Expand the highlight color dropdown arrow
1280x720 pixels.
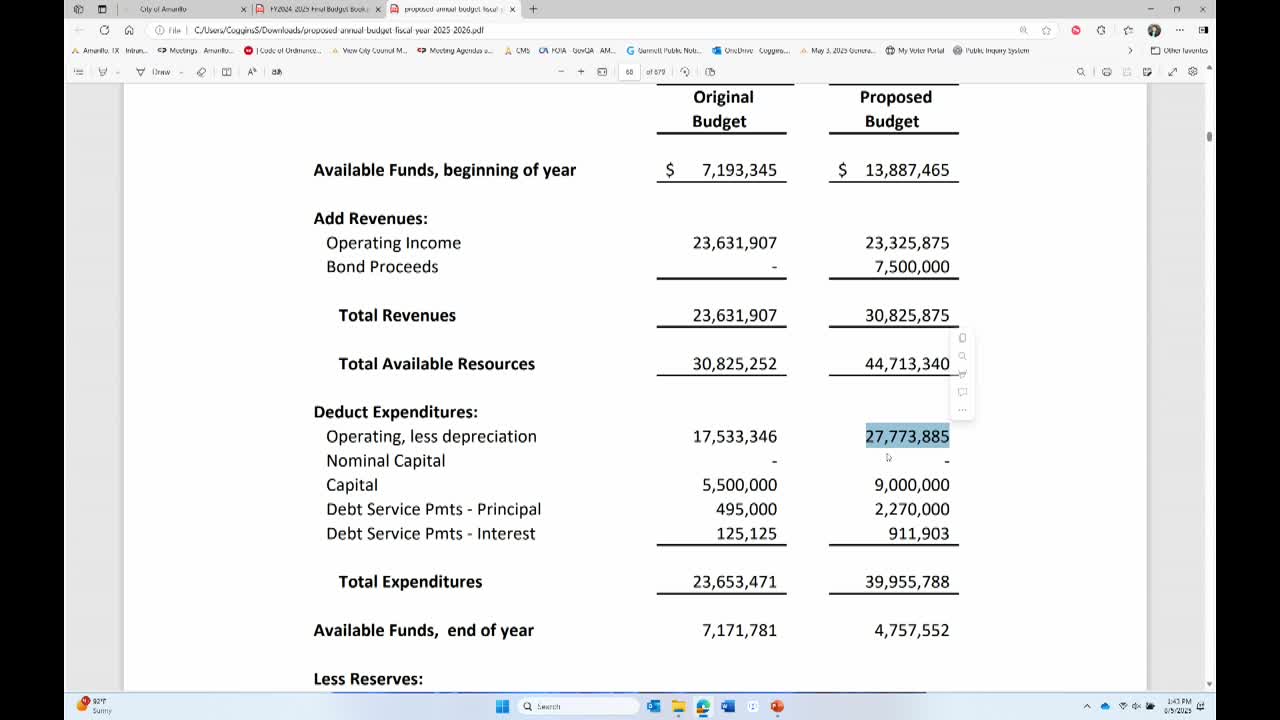[x=117, y=72]
